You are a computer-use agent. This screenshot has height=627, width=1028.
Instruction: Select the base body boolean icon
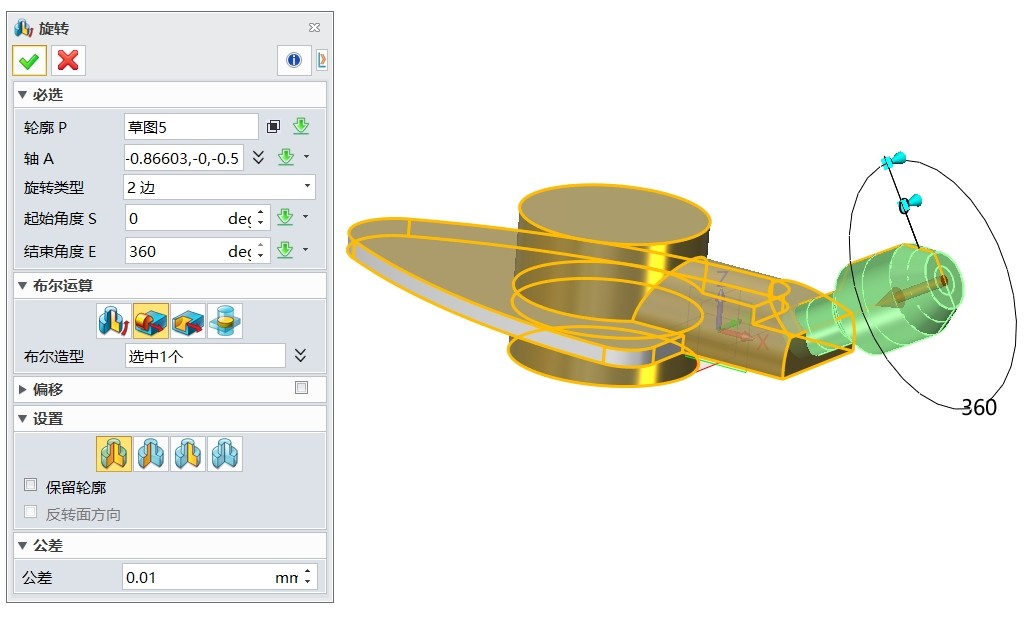[x=113, y=321]
